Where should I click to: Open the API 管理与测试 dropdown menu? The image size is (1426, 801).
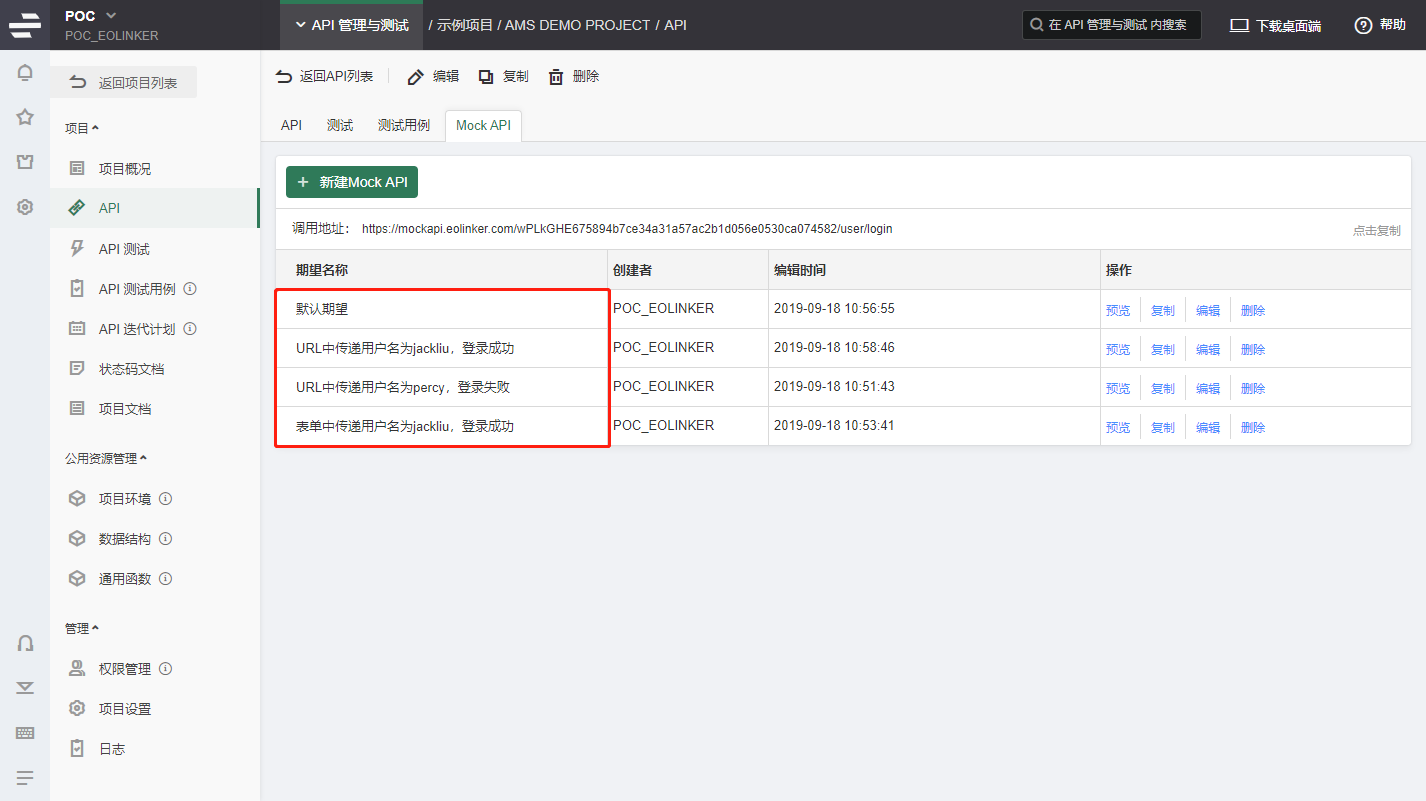coord(352,25)
